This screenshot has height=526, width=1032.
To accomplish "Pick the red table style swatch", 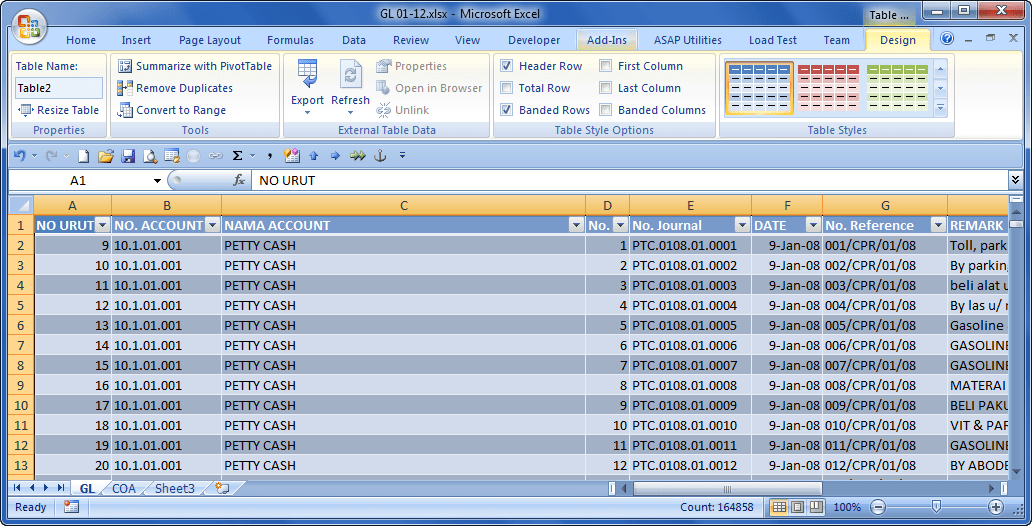I will point(828,88).
